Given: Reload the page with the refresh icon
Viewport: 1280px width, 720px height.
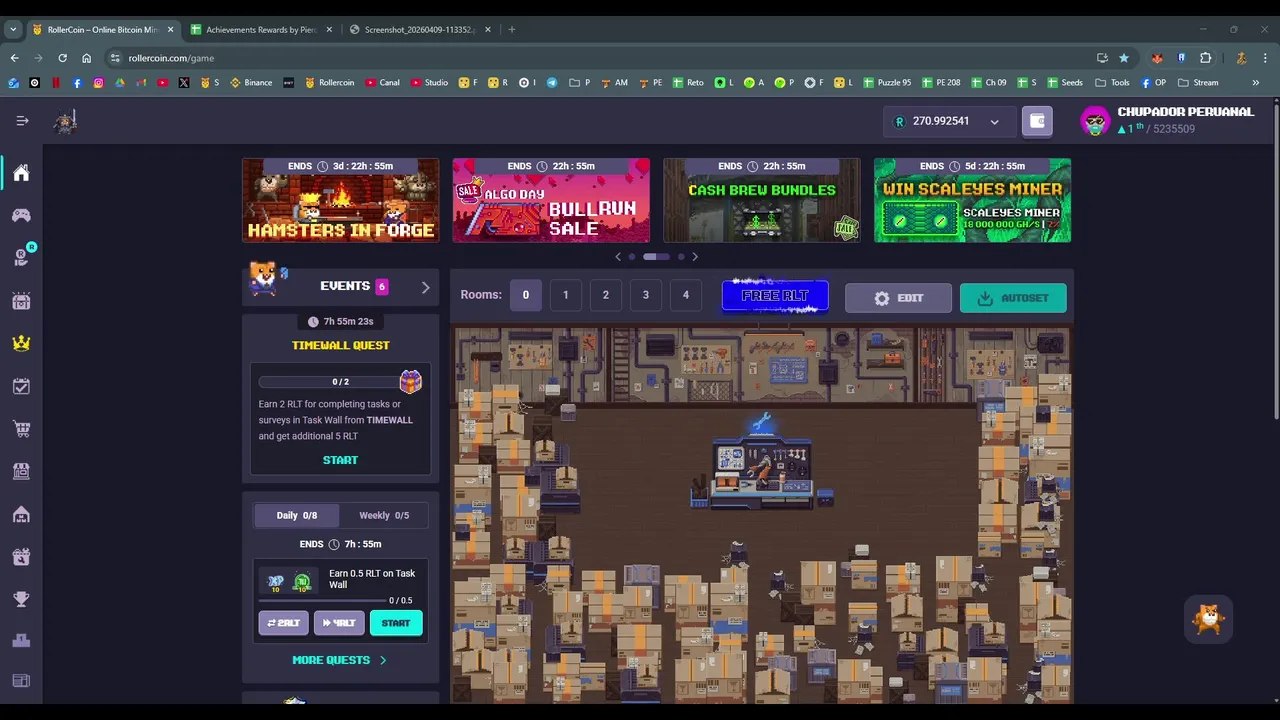Looking at the screenshot, I should 62,58.
